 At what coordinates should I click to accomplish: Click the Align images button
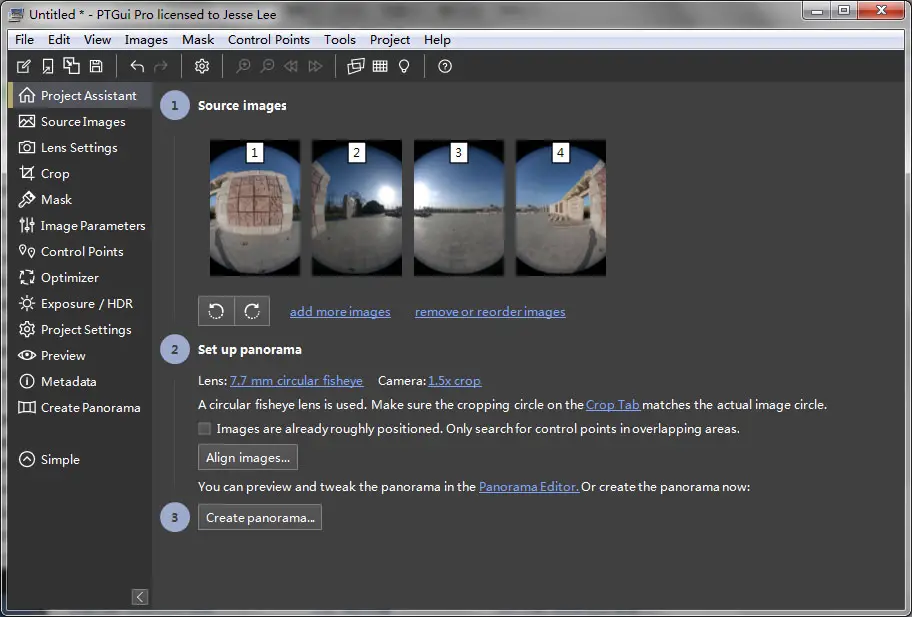click(x=247, y=457)
